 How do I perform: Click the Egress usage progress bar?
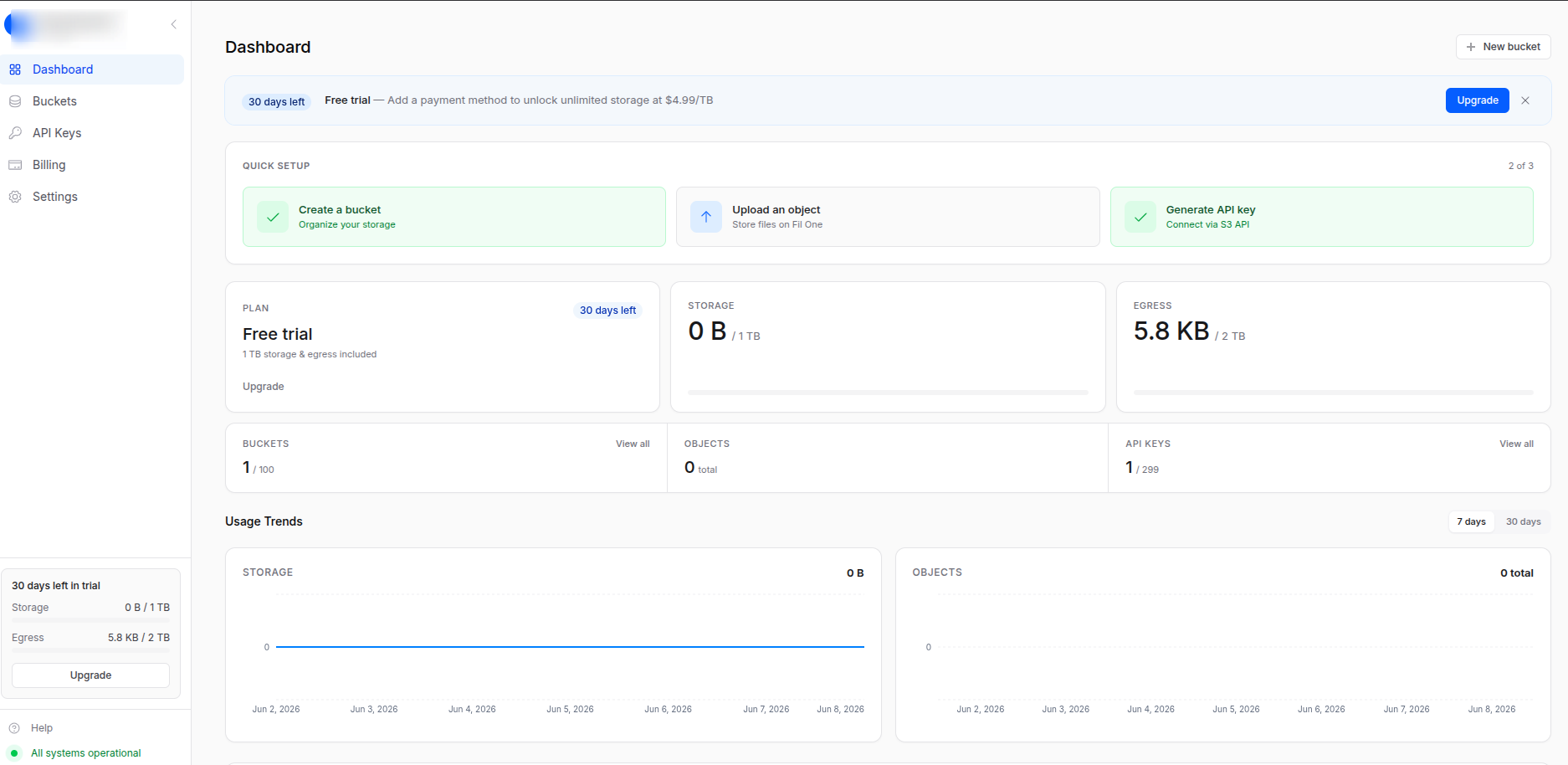[x=1333, y=393]
